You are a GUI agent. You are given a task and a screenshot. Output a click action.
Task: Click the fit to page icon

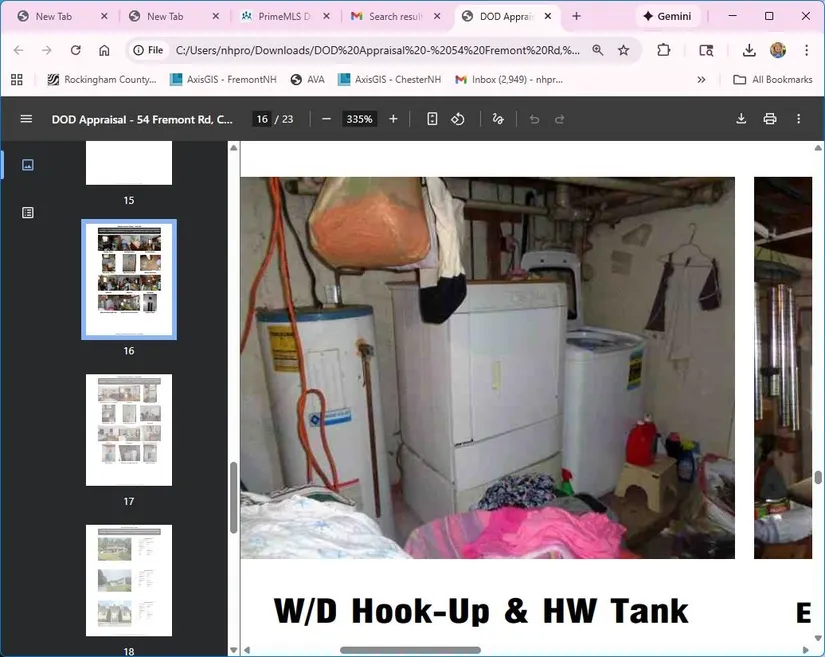coord(432,119)
